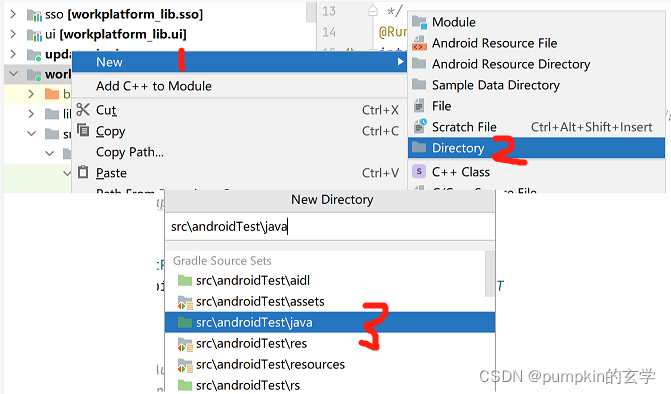Click the ui module icon
Image resolution: width=671 pixels, height=394 pixels.
(35, 35)
